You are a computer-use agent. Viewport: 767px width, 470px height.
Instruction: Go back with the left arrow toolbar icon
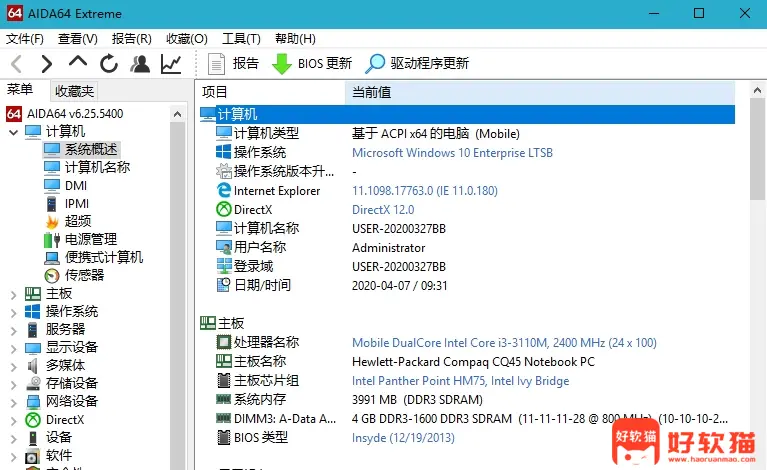coord(17,64)
